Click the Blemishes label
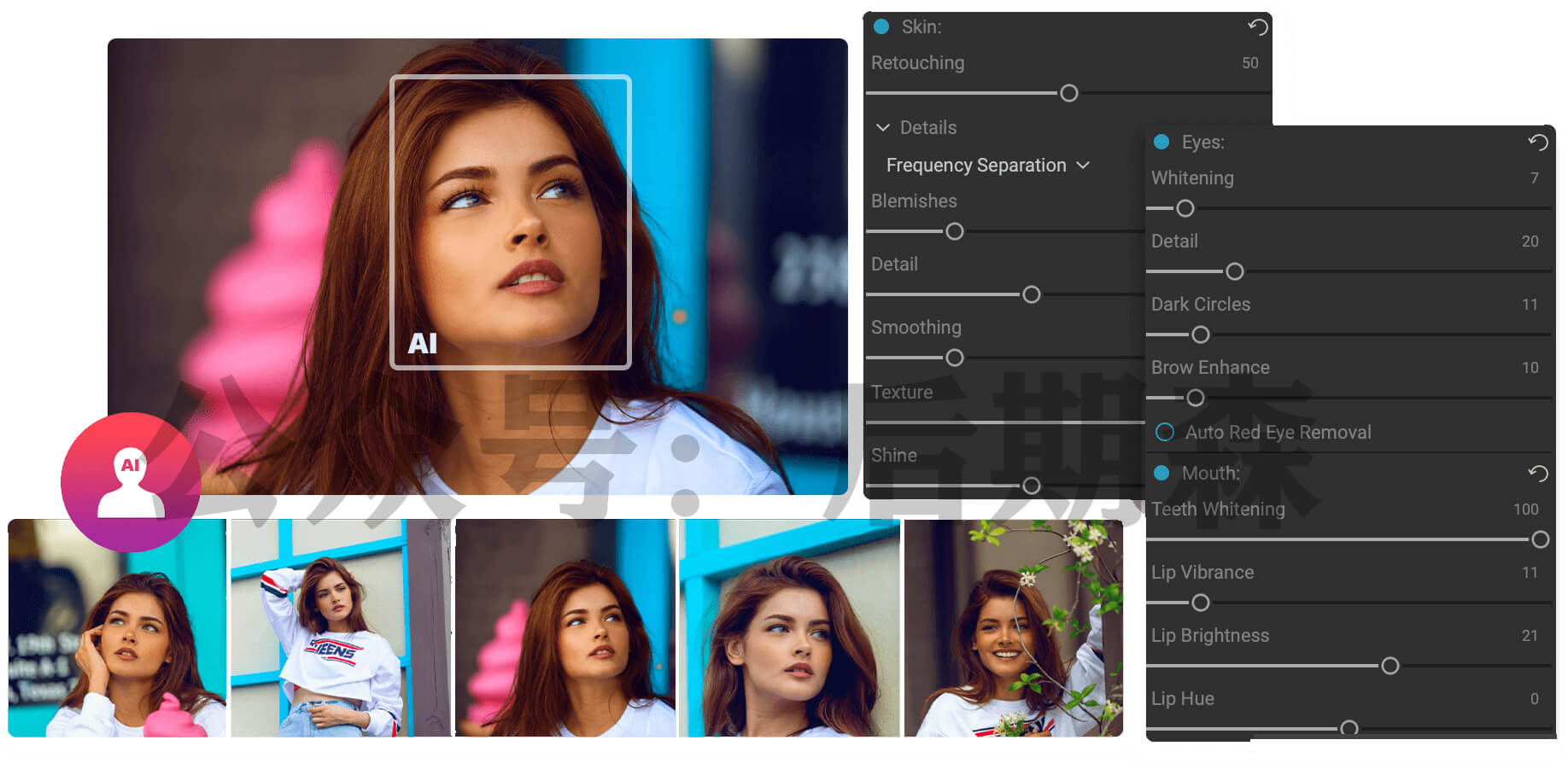Screen dimensions: 1568x769 click(914, 201)
